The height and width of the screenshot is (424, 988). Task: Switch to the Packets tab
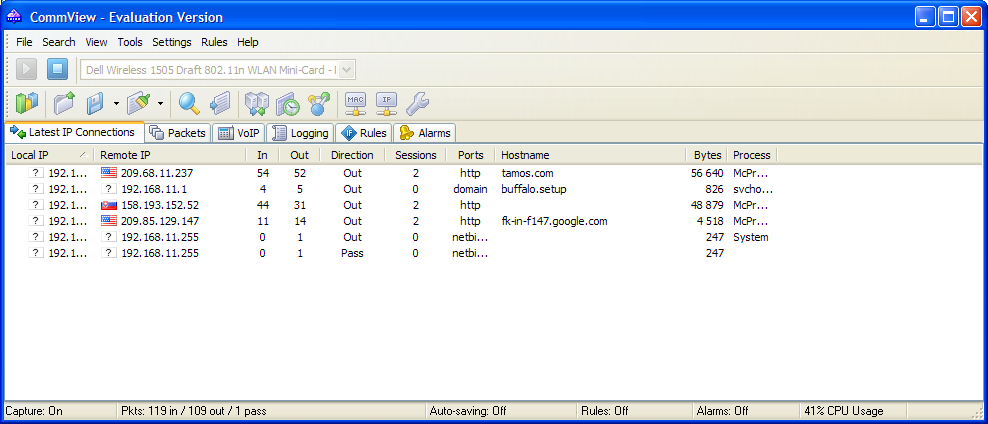coord(178,133)
